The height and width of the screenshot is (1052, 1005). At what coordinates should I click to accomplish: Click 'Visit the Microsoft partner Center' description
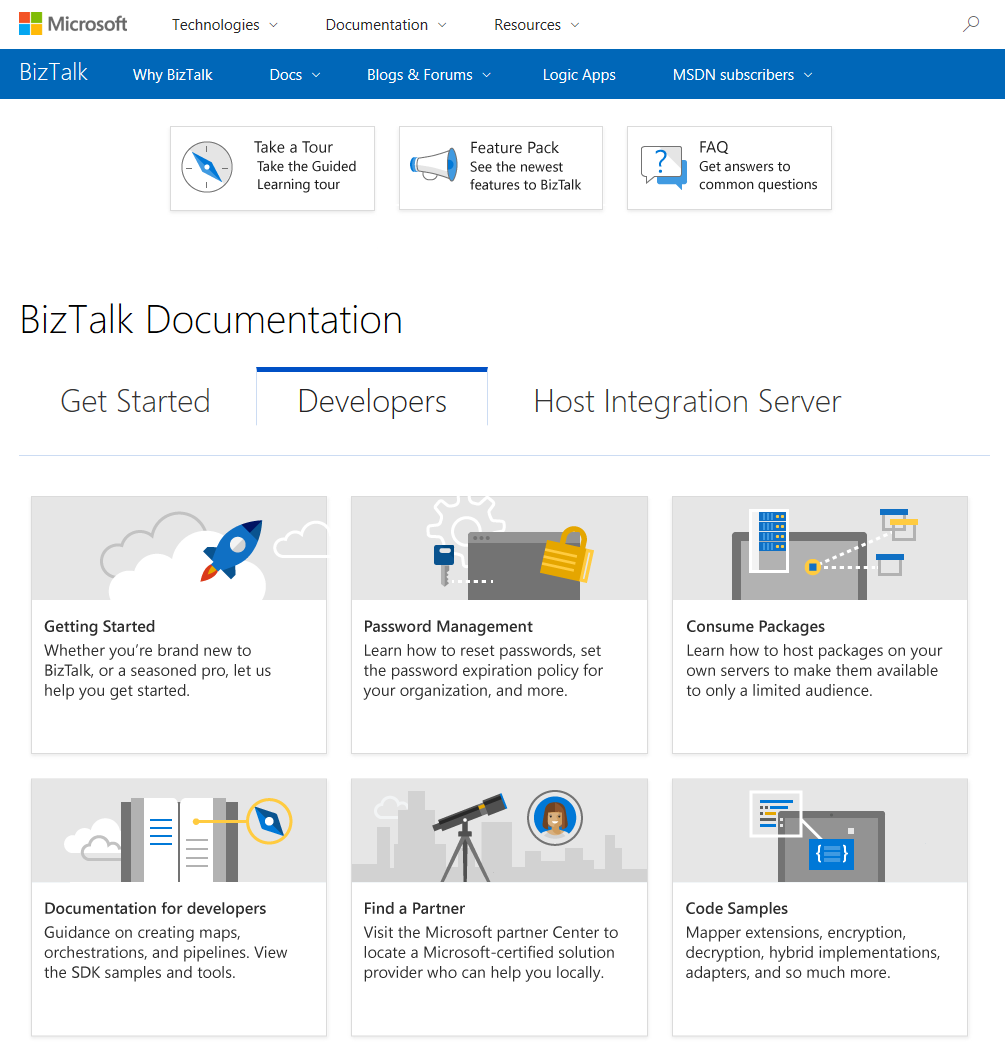point(490,952)
